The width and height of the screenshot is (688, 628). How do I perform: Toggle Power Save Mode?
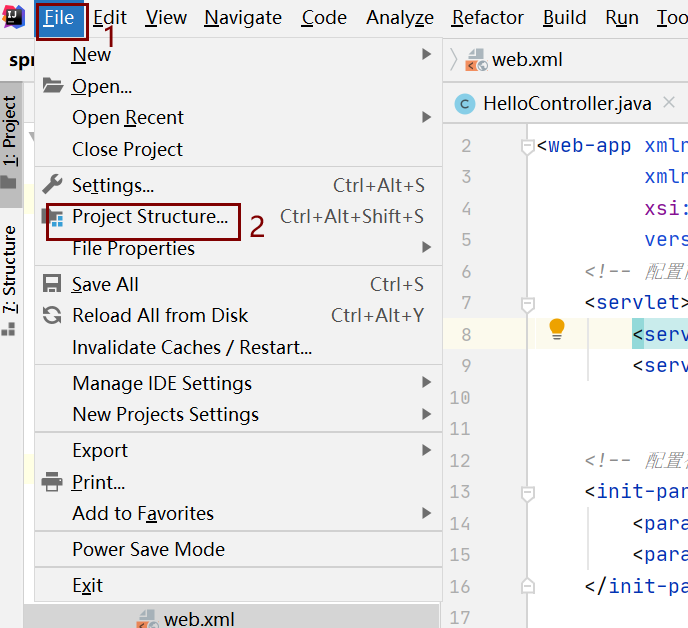[148, 549]
